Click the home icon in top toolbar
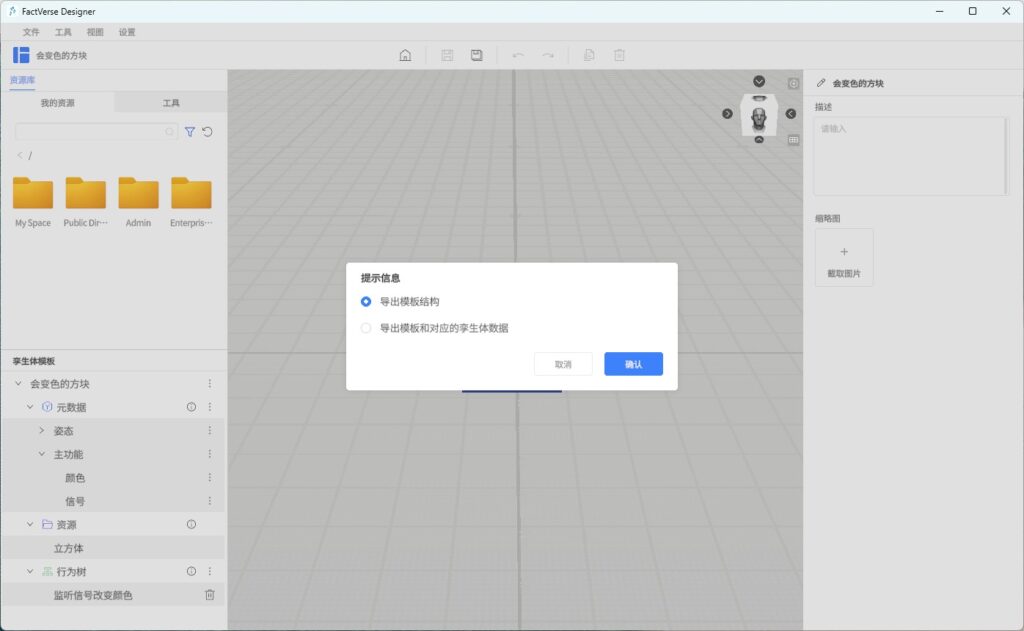This screenshot has height=631, width=1024. (x=405, y=55)
